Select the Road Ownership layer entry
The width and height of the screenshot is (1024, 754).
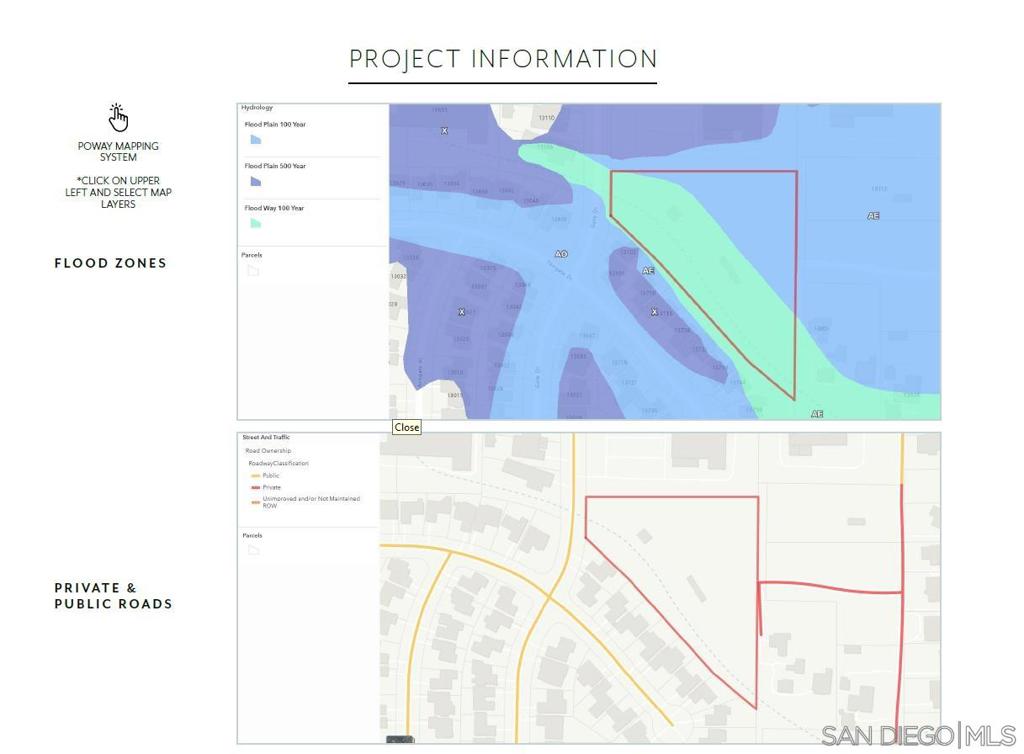[268, 451]
